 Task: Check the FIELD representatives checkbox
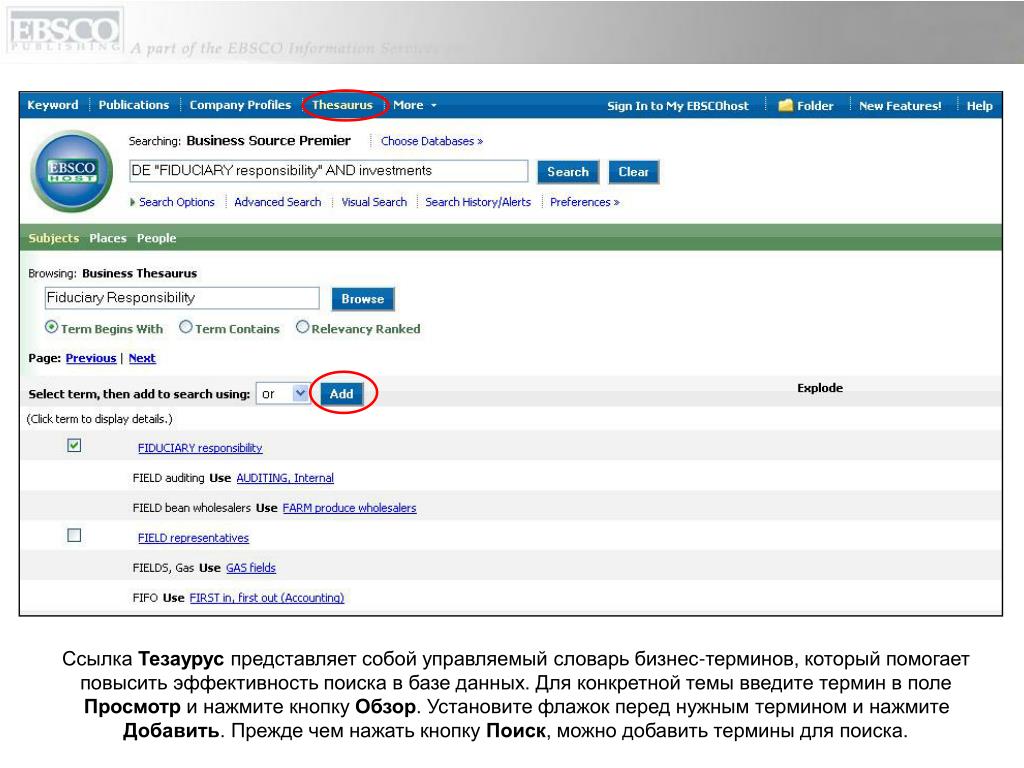click(x=74, y=536)
